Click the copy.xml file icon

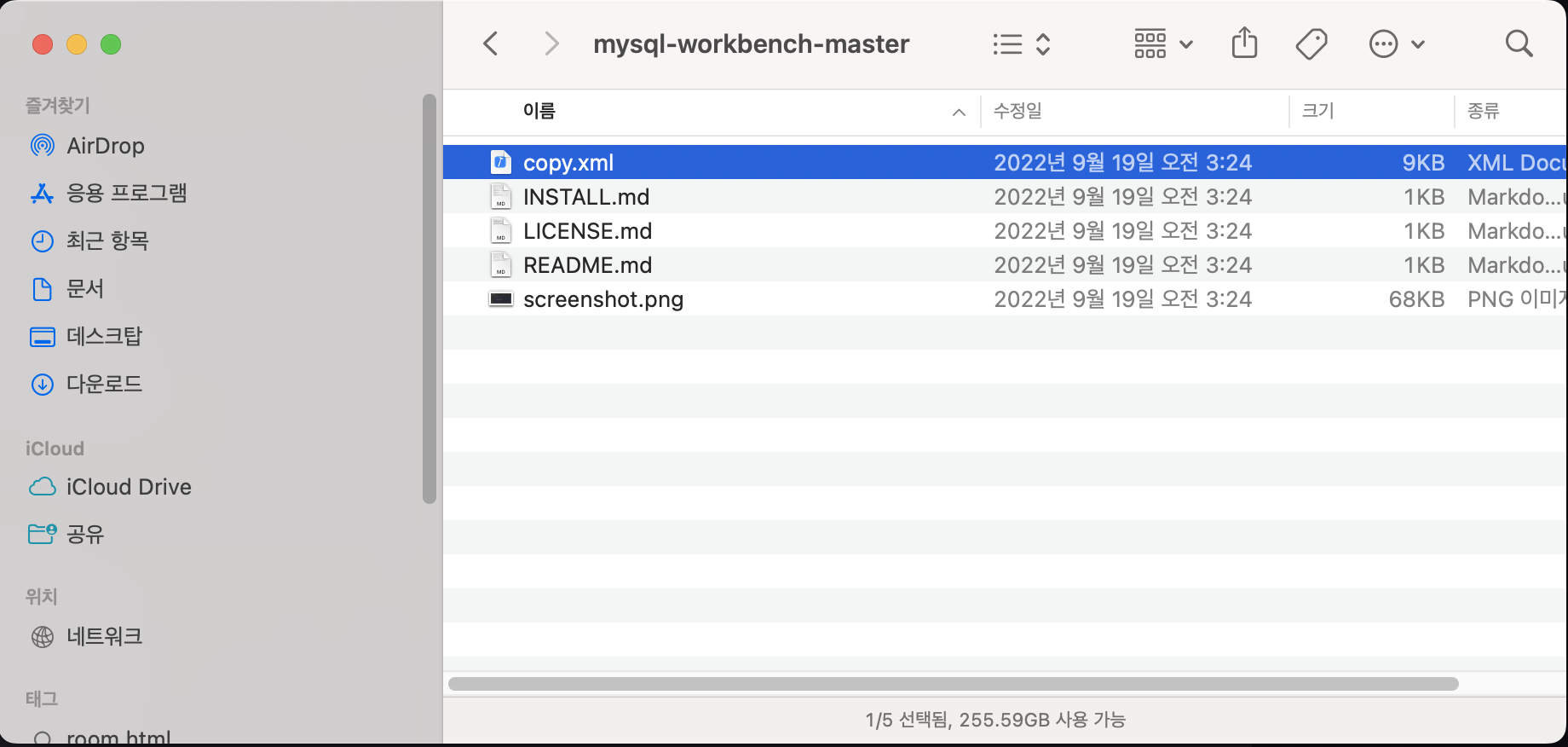[501, 162]
